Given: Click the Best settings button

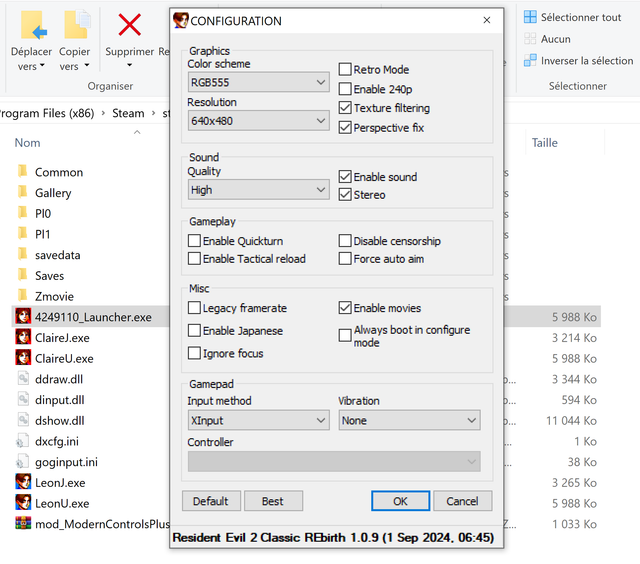Looking at the screenshot, I should [273, 501].
